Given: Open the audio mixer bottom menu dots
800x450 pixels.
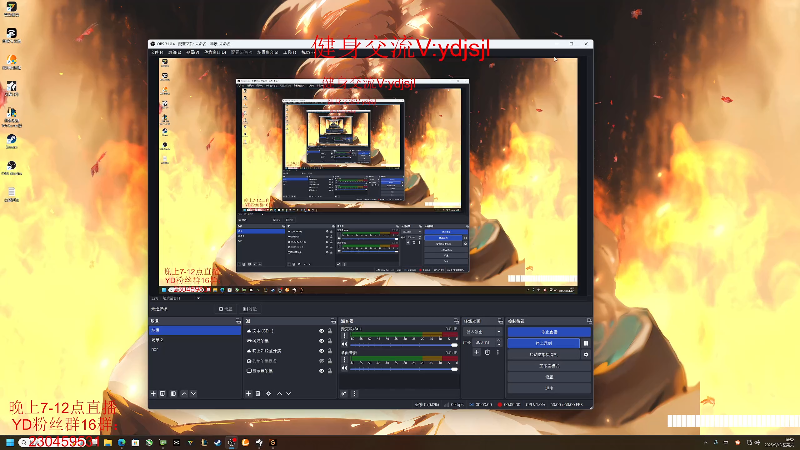Looking at the screenshot, I should pos(355,393).
